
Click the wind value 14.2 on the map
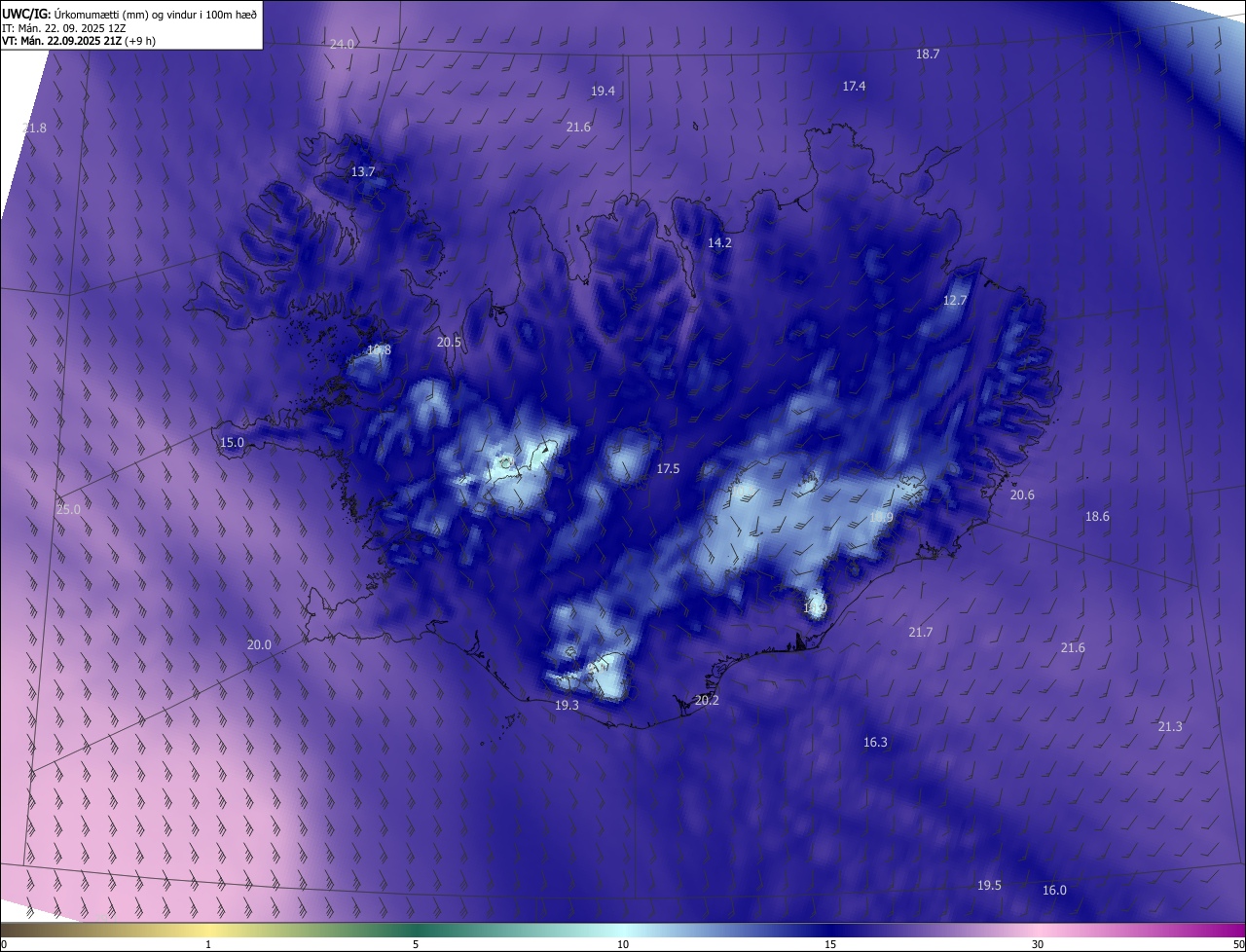point(719,243)
